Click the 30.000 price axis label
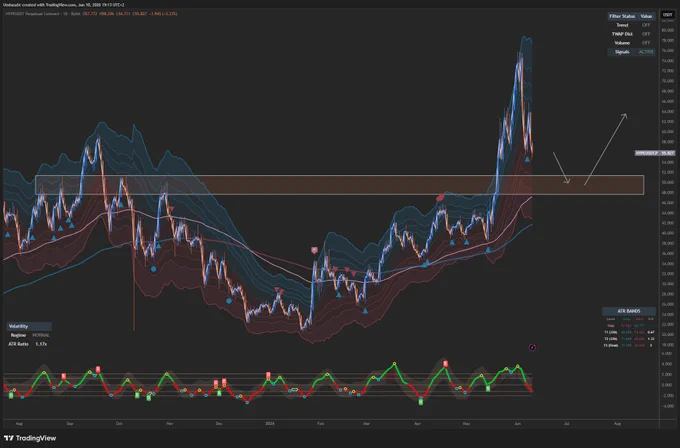Screen dimensions: 680x448 (667, 284)
